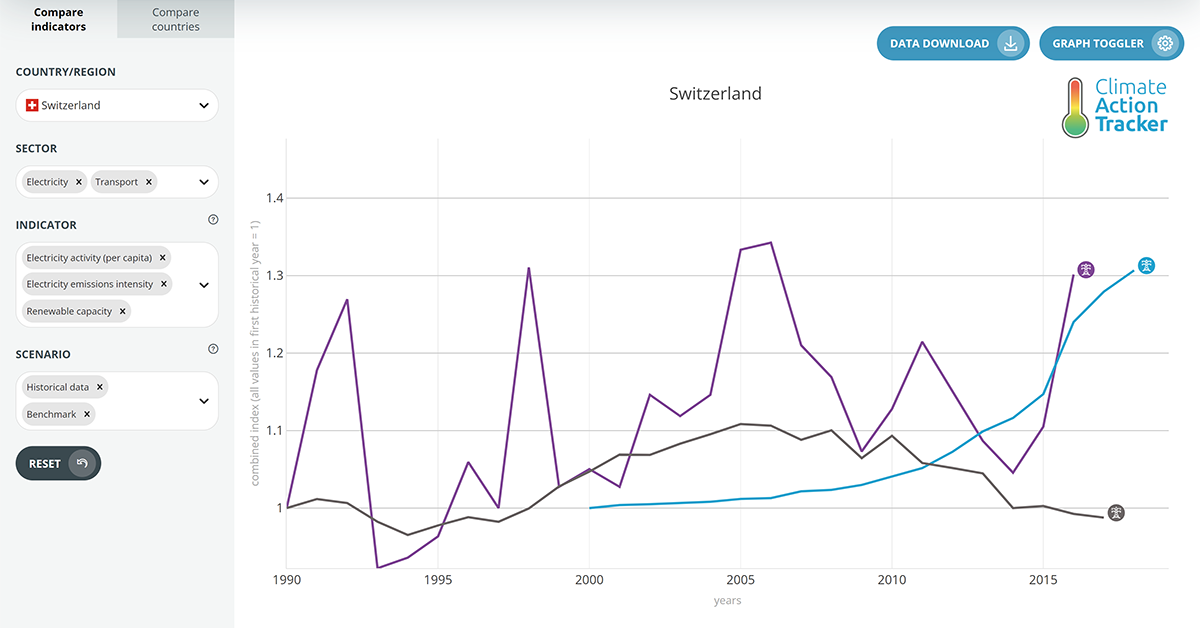Click the purple electricity pylon line marker

tap(1086, 268)
